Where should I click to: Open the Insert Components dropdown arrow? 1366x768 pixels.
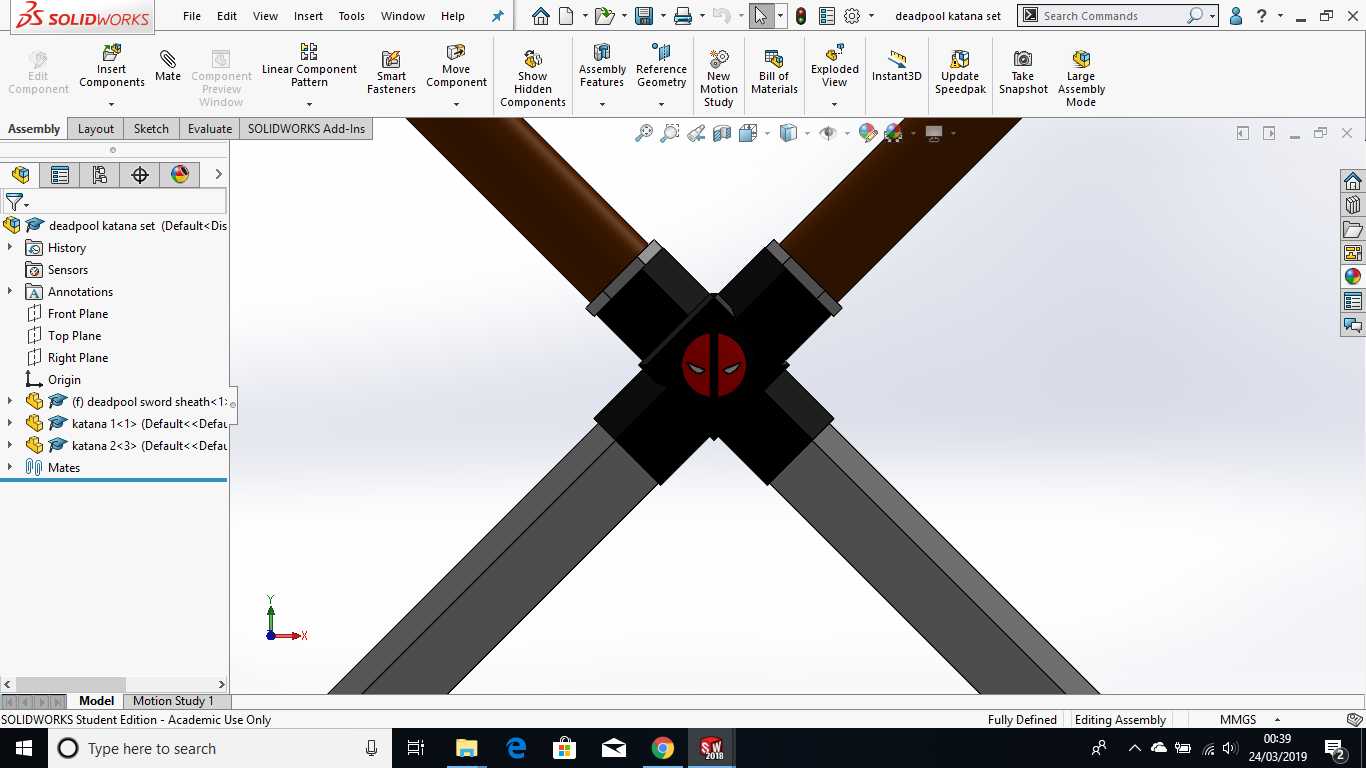pyautogui.click(x=111, y=104)
